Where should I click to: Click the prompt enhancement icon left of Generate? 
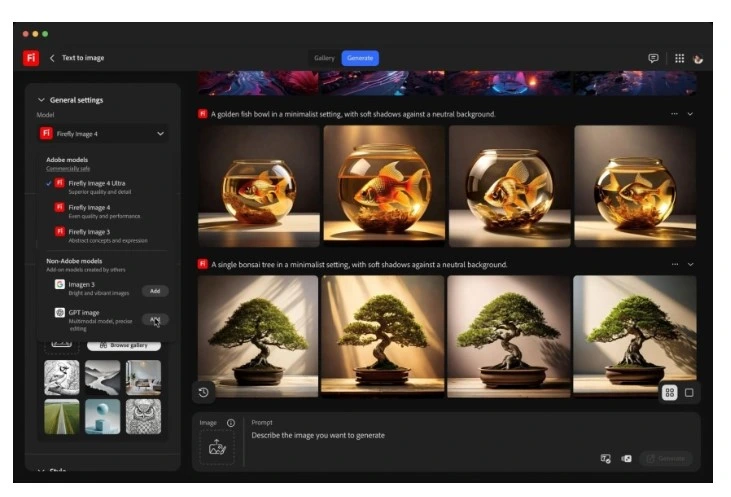pyautogui.click(x=606, y=459)
